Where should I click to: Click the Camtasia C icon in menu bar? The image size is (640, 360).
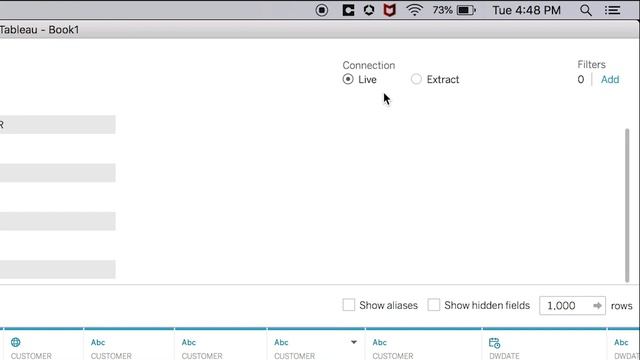[x=348, y=10]
